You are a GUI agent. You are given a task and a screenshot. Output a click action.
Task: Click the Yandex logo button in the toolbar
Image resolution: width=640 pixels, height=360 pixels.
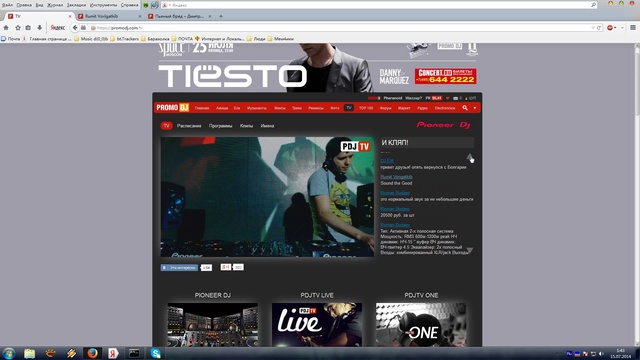[58, 28]
